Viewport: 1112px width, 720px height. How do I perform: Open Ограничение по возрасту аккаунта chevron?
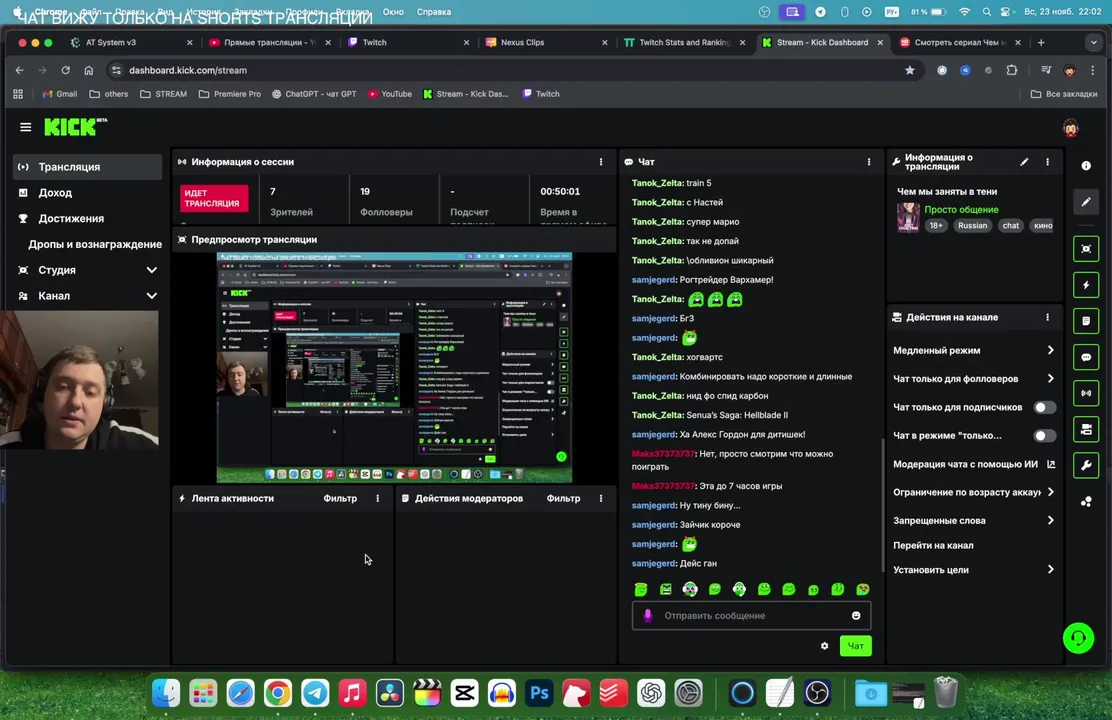1050,492
